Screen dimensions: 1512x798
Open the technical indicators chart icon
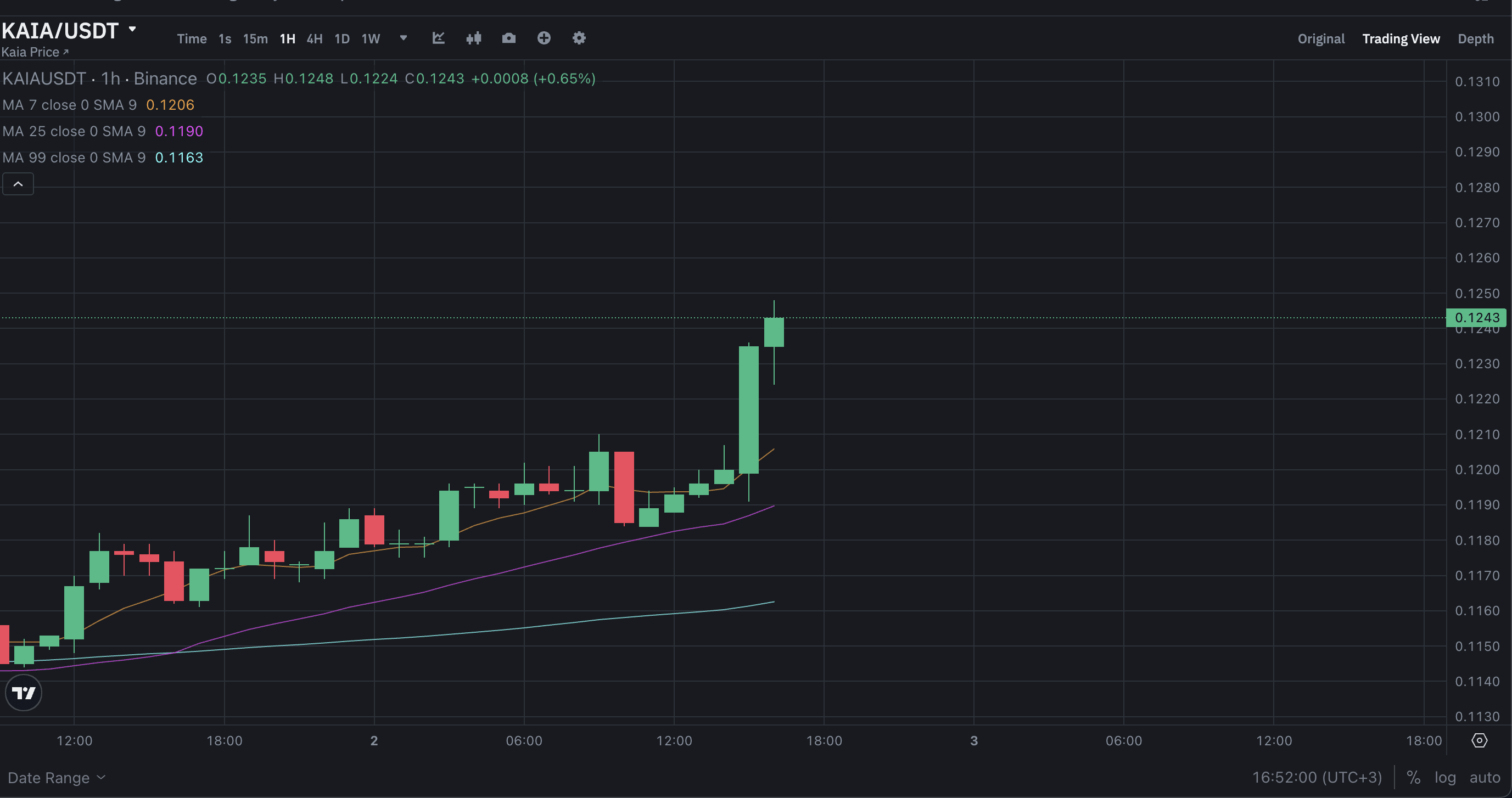pos(439,38)
